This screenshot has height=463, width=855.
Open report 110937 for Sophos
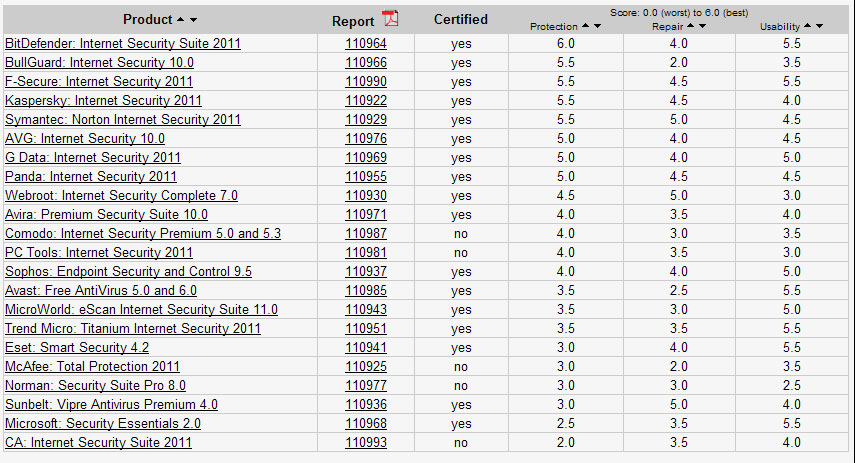366,272
